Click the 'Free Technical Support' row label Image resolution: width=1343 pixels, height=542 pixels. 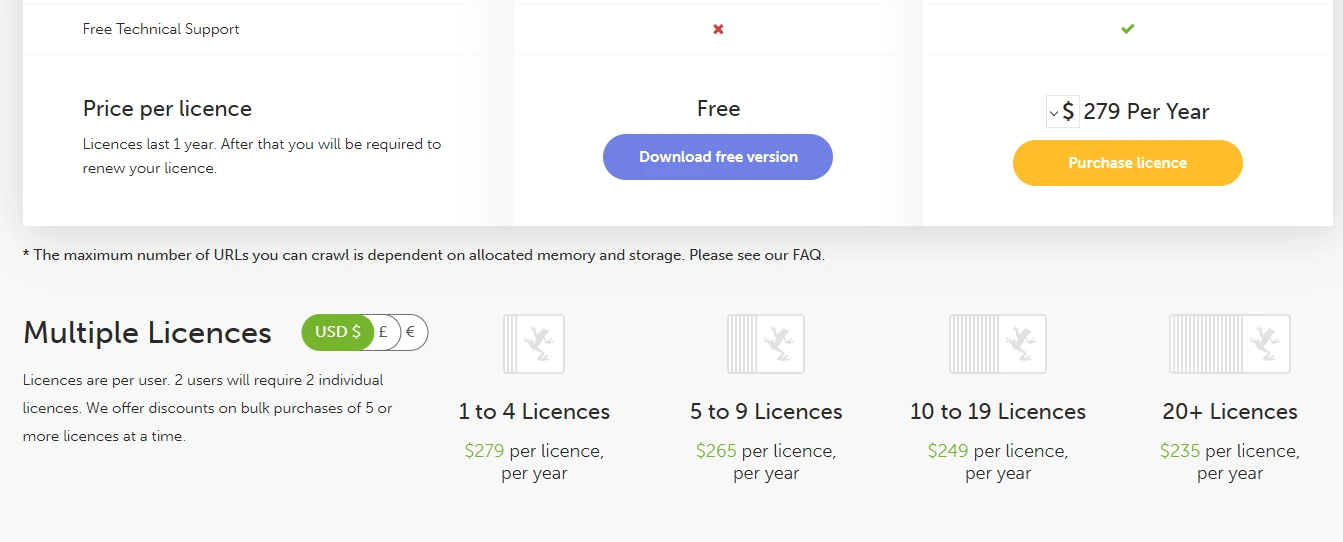pyautogui.click(x=161, y=29)
